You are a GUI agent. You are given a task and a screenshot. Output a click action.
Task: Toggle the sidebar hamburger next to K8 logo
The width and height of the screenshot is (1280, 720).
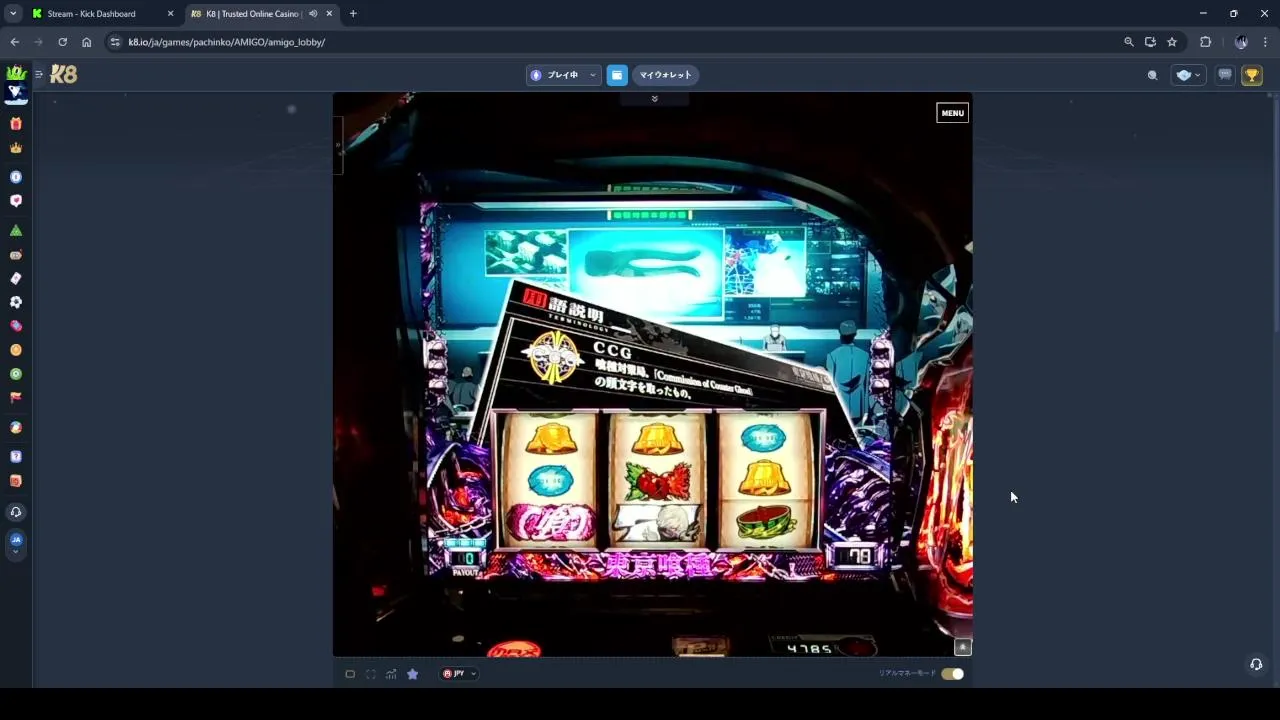(x=38, y=75)
